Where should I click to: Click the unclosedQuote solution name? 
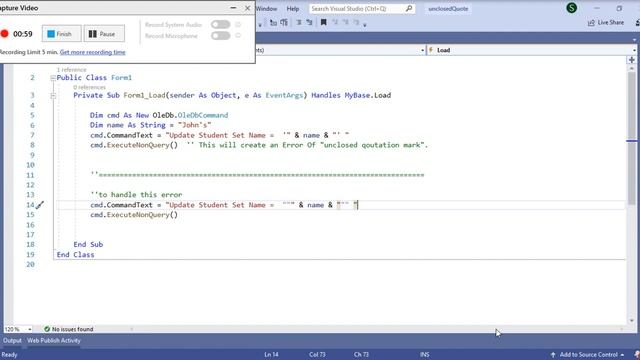tap(448, 9)
